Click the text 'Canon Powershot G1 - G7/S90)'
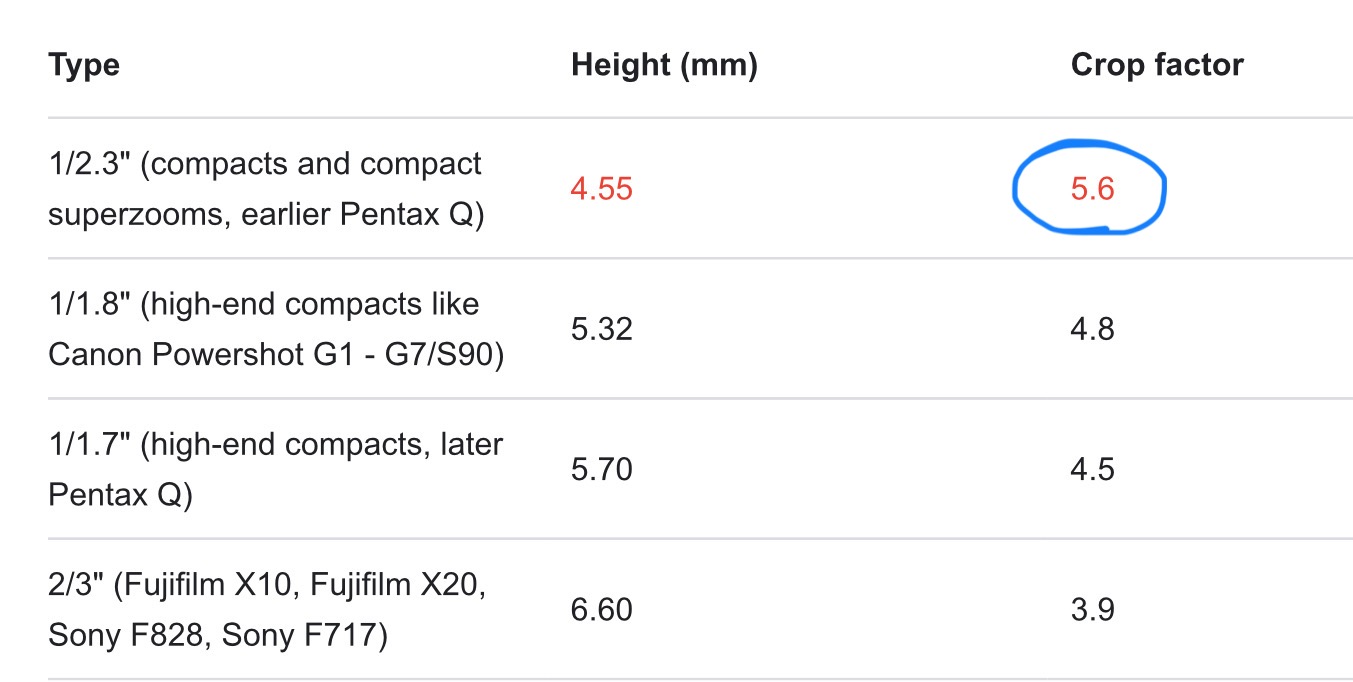The width and height of the screenshot is (1353, 682). [276, 355]
